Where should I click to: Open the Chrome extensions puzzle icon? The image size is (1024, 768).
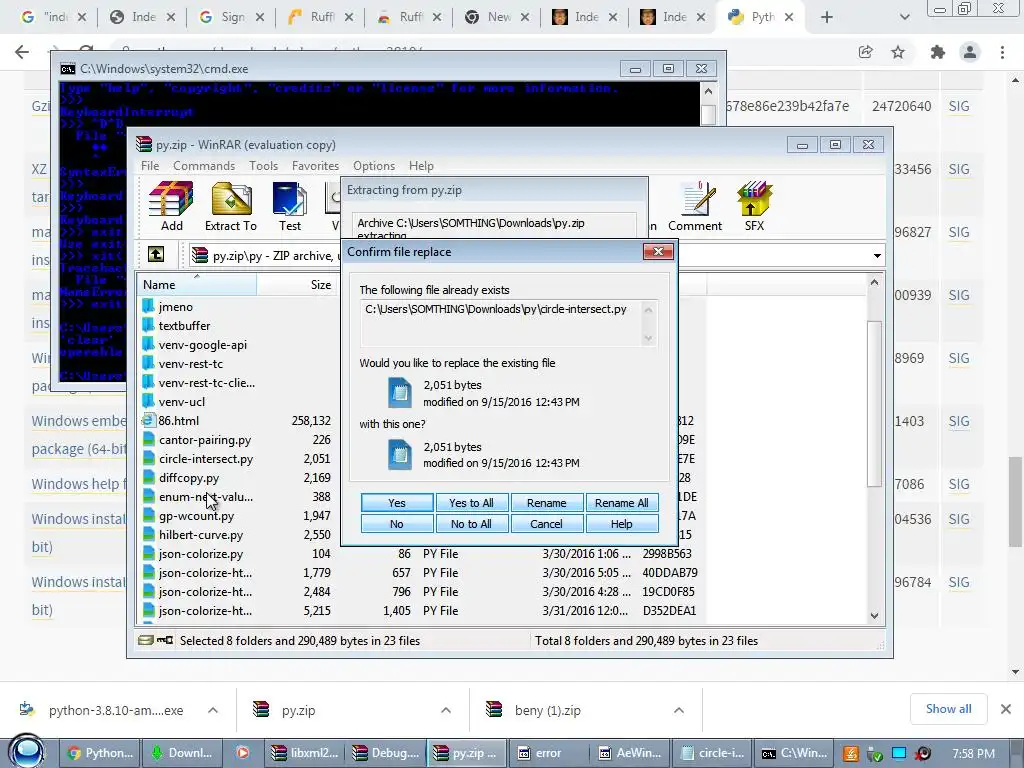pos(938,52)
